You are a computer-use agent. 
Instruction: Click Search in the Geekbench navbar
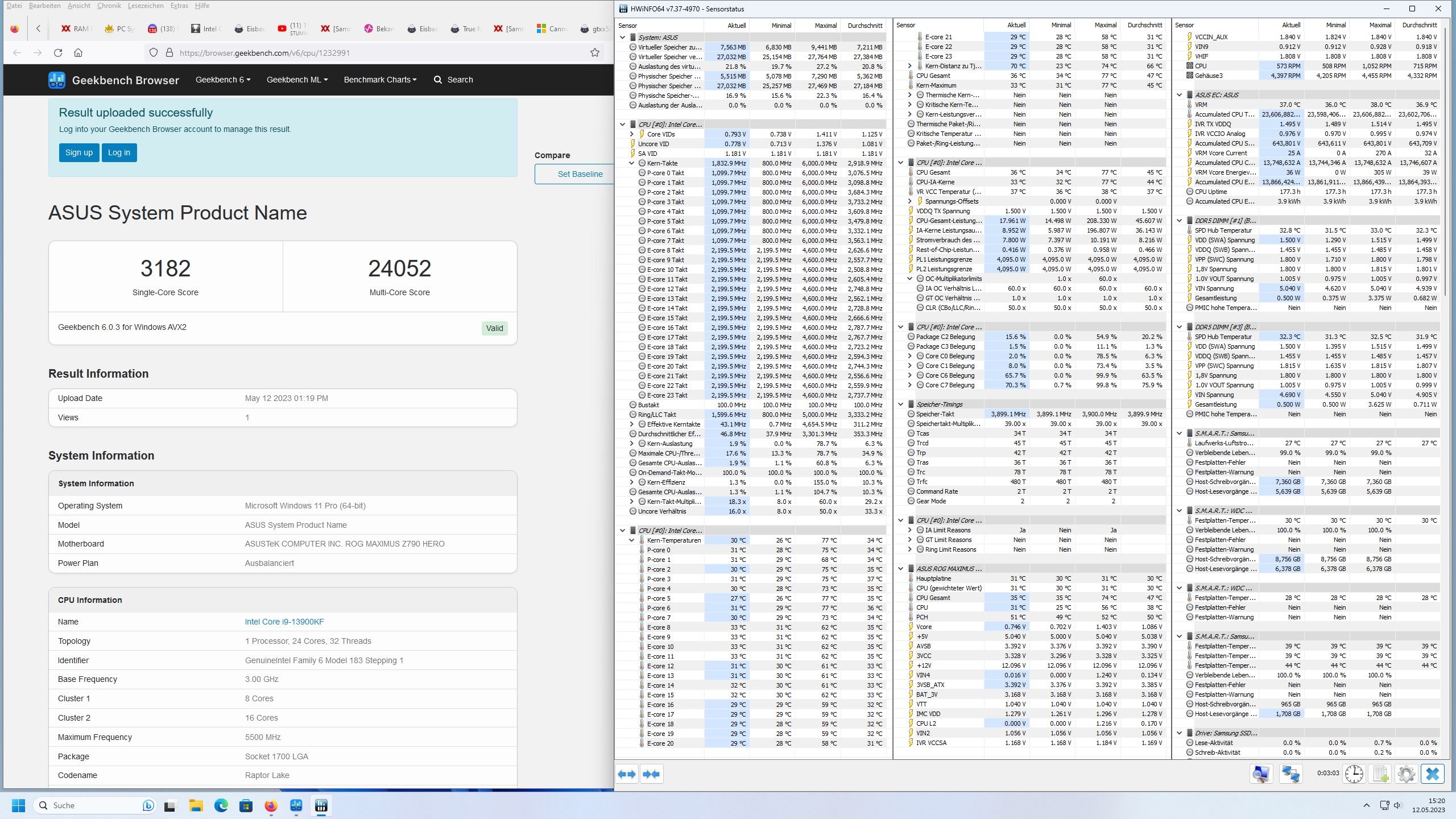coord(453,80)
